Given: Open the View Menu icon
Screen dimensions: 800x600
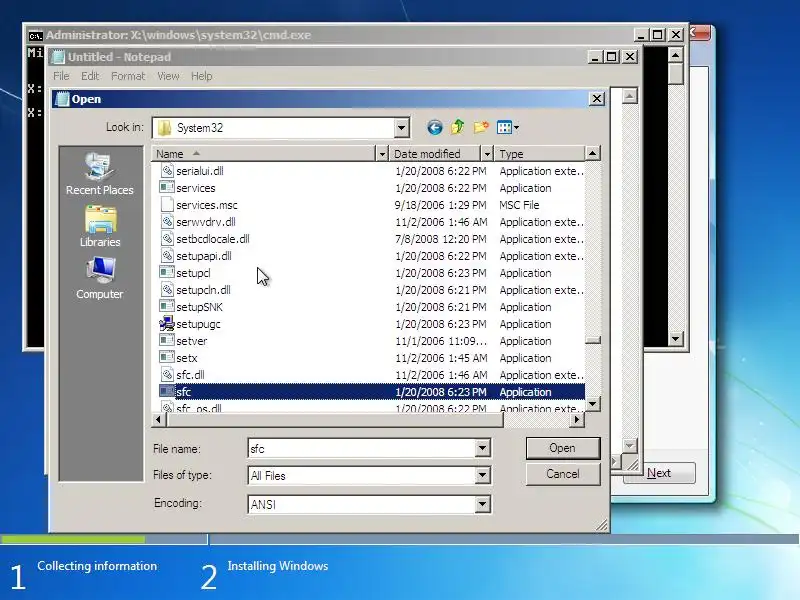Looking at the screenshot, I should [507, 127].
